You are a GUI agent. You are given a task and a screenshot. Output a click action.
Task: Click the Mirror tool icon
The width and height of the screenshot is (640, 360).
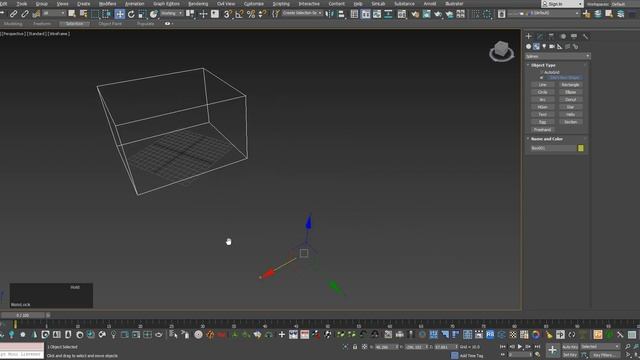click(329, 14)
